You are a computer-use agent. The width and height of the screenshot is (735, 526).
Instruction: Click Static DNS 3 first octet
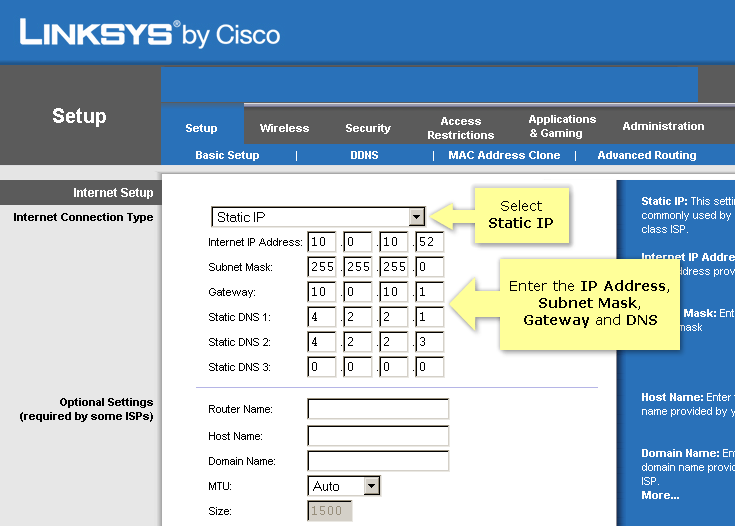tap(322, 367)
